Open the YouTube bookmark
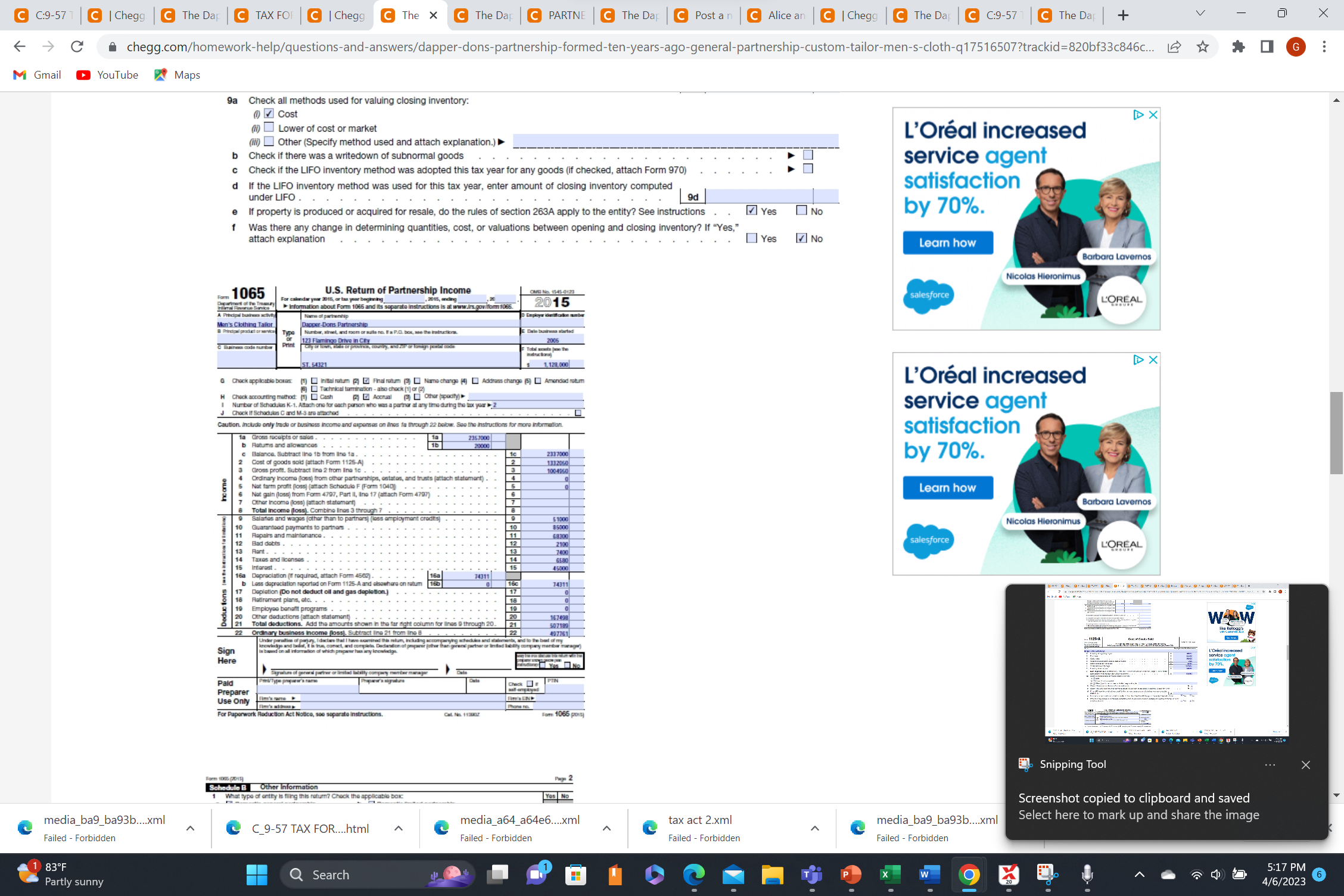 click(x=108, y=75)
